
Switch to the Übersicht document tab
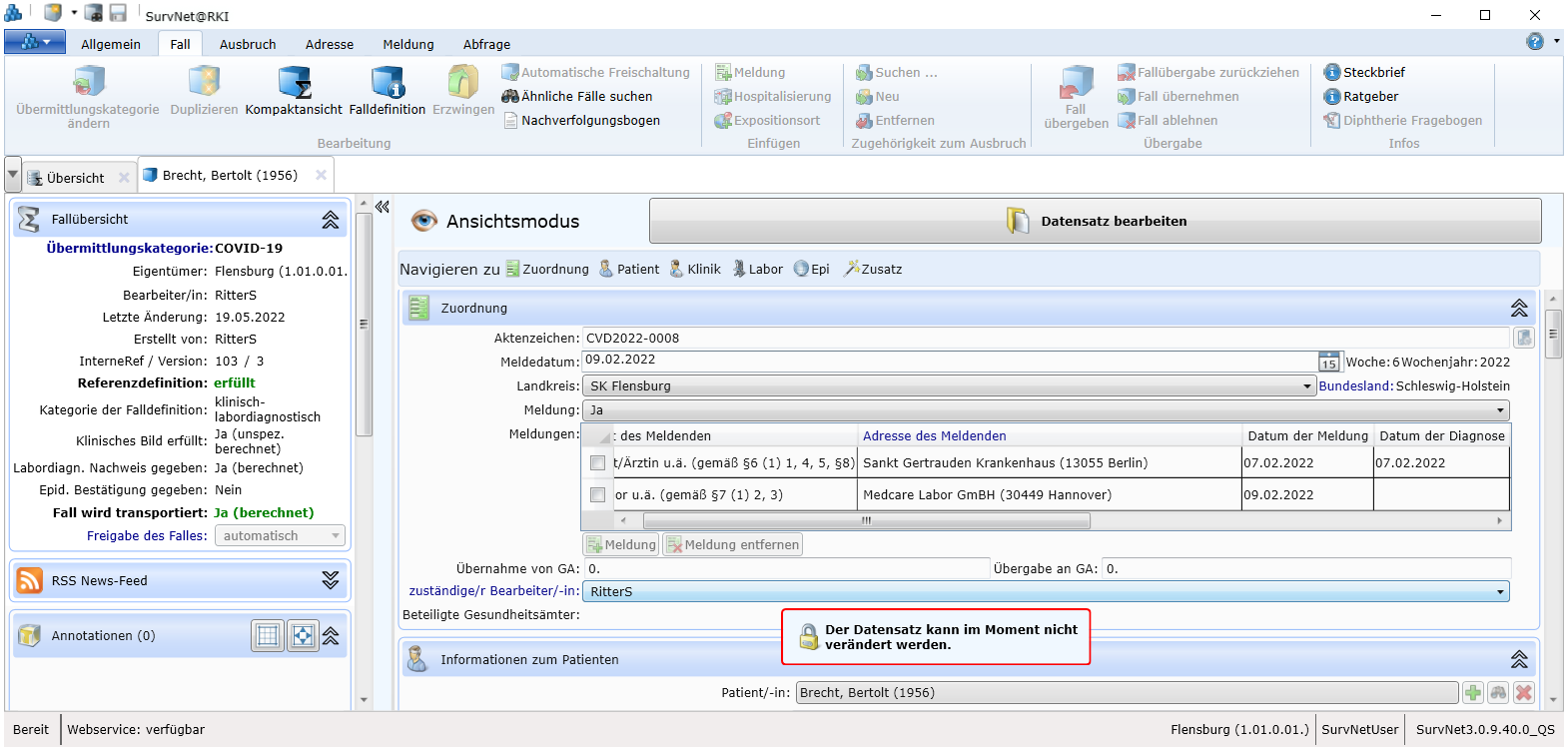point(75,178)
